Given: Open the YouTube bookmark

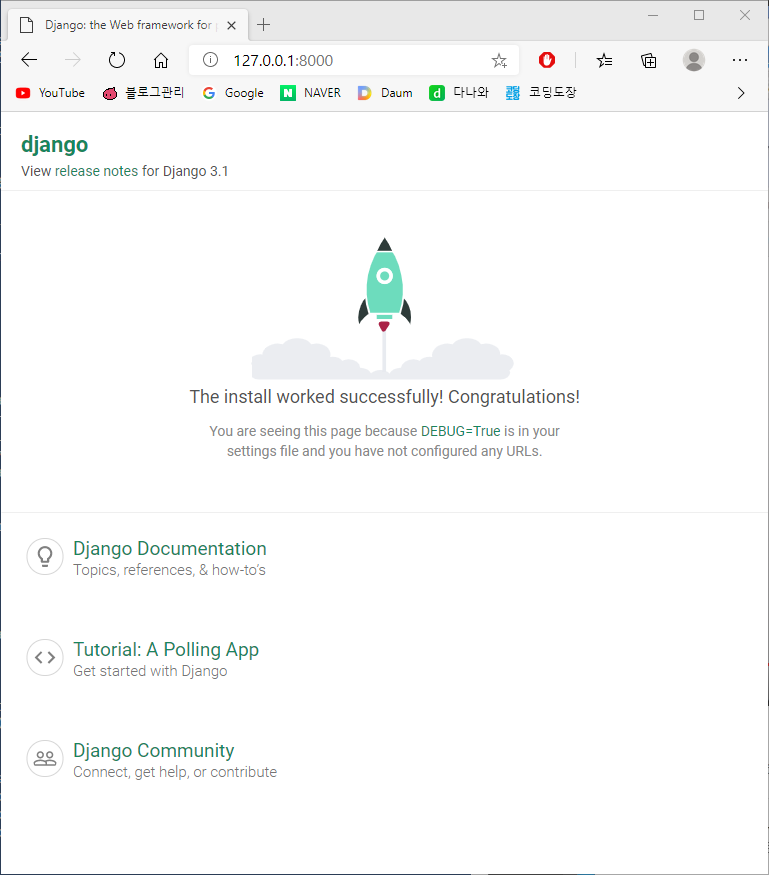Looking at the screenshot, I should click(50, 93).
